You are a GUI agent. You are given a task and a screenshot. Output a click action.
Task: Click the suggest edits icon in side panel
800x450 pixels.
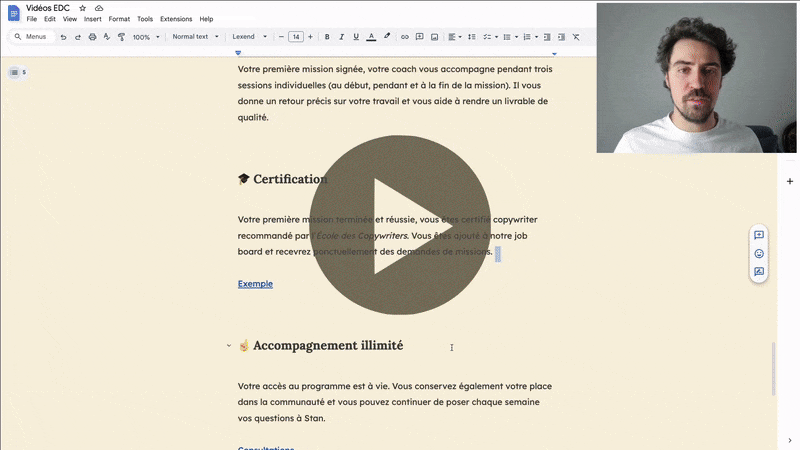[759, 271]
